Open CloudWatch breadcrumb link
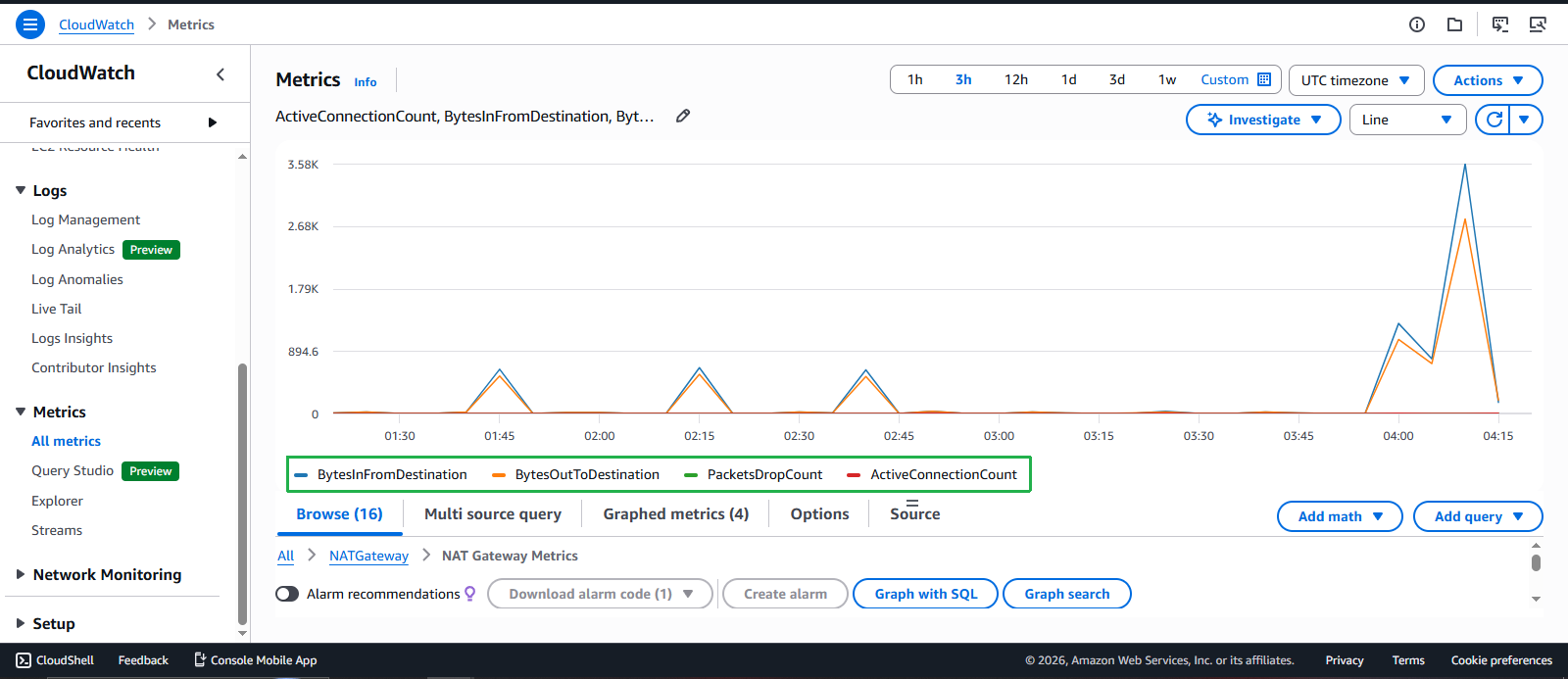This screenshot has height=679, width=1568. click(x=96, y=24)
